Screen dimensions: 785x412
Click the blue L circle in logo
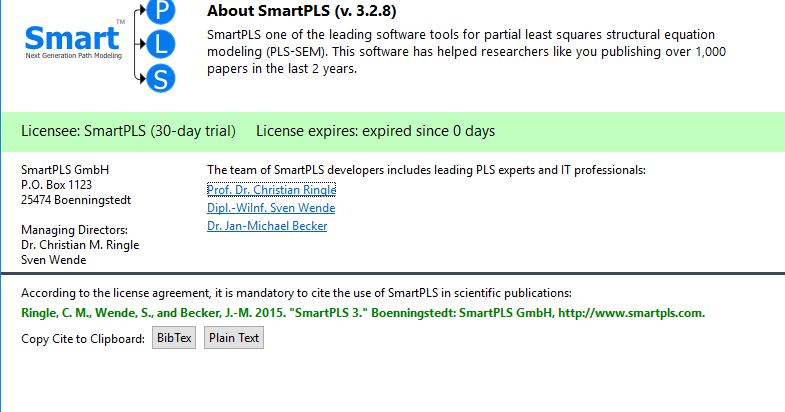pyautogui.click(x=161, y=45)
